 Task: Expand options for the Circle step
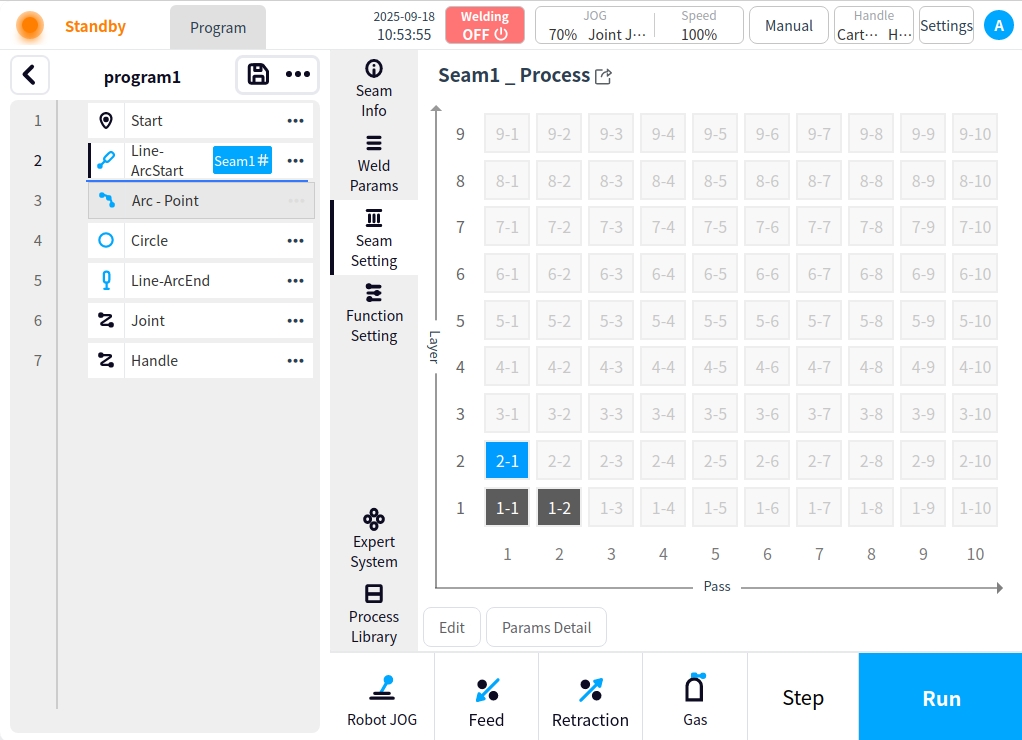coord(295,241)
